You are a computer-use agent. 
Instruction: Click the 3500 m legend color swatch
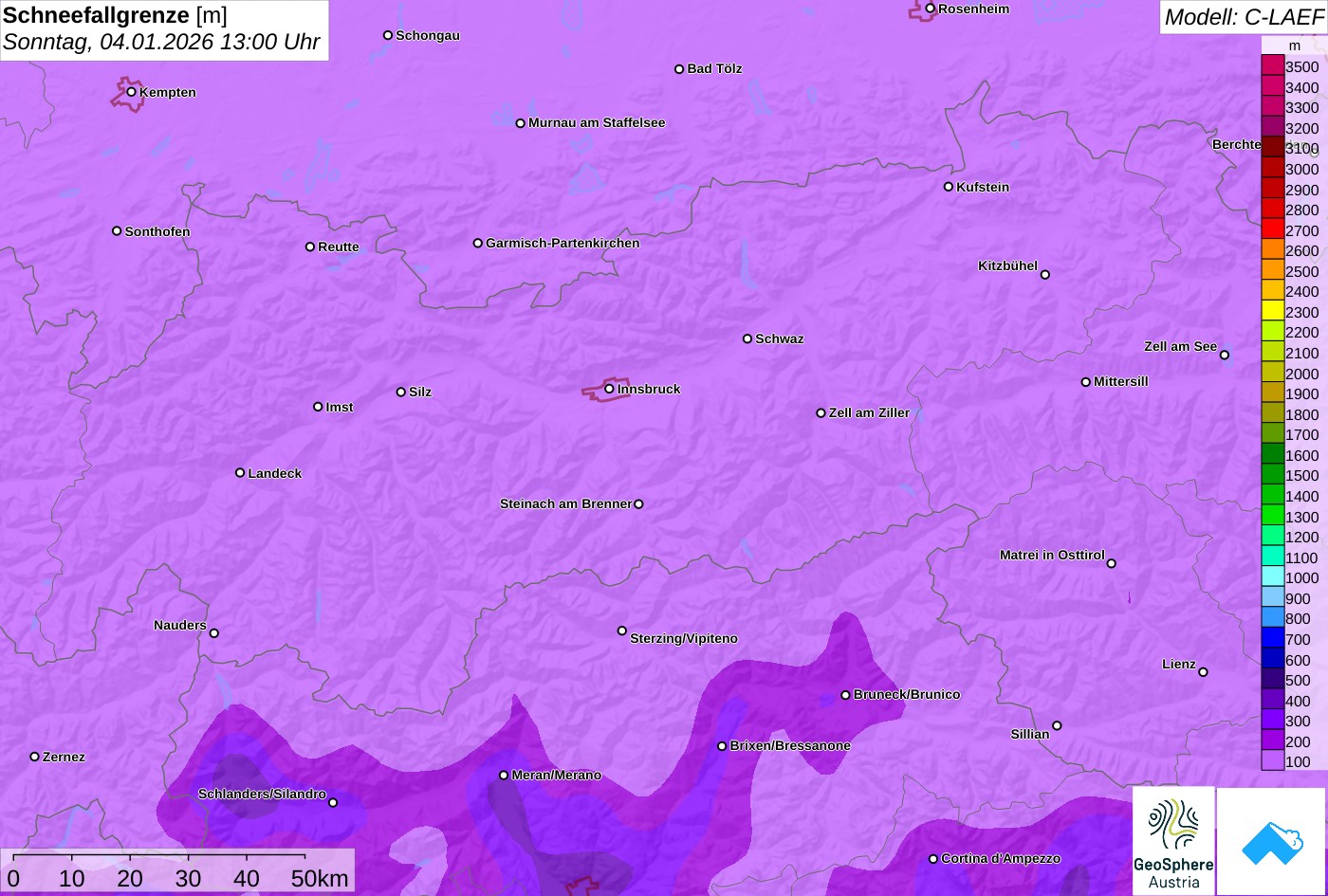tap(1272, 66)
